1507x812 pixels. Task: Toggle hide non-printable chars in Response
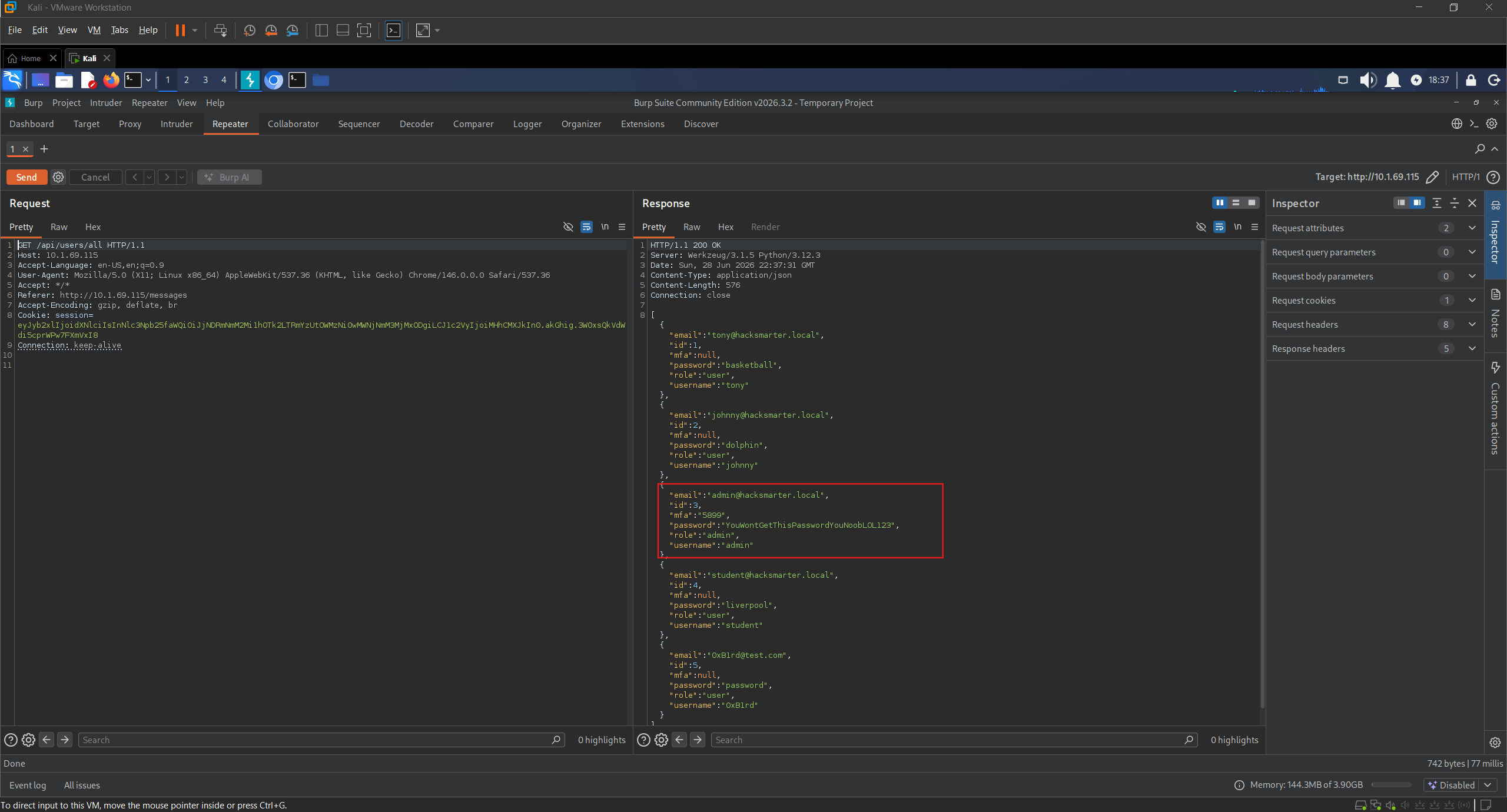tap(1201, 227)
